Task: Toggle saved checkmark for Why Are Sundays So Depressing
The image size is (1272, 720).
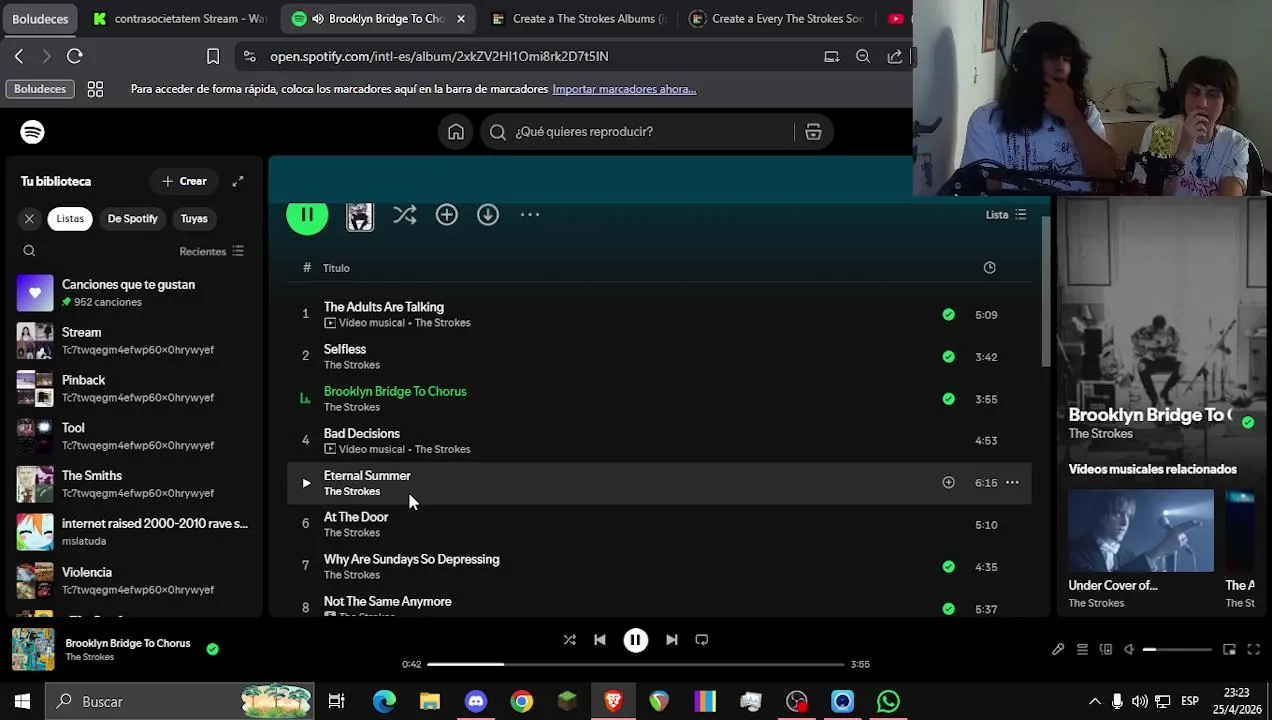Action: [948, 566]
